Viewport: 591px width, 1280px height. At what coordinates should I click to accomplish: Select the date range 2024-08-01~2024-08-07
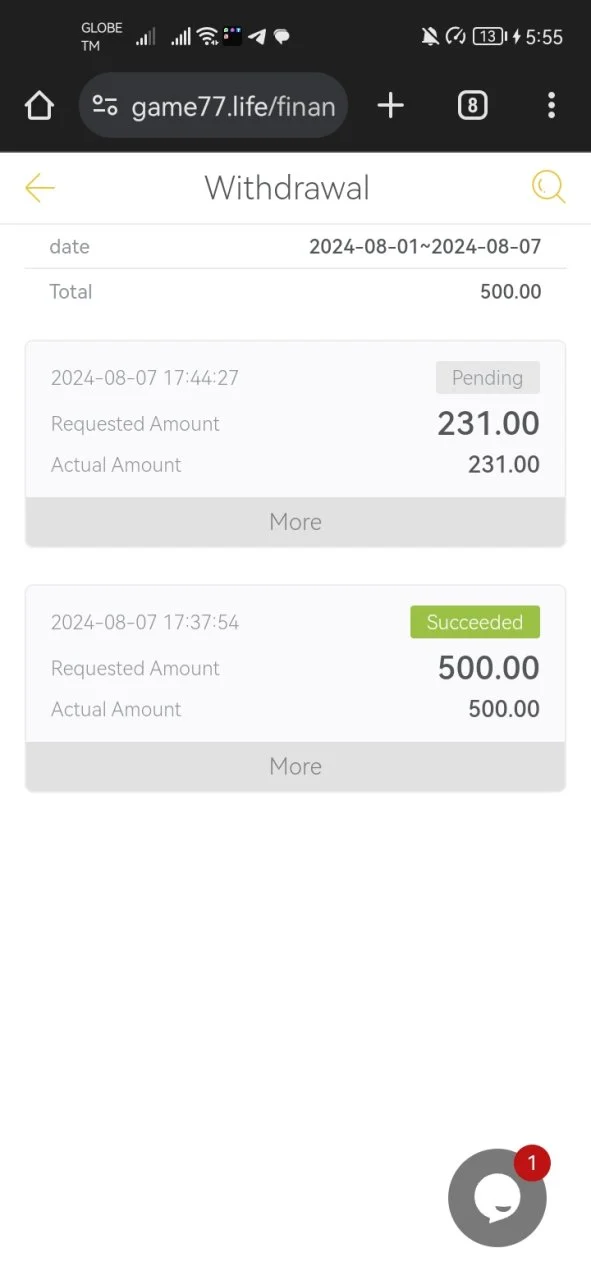click(x=425, y=246)
